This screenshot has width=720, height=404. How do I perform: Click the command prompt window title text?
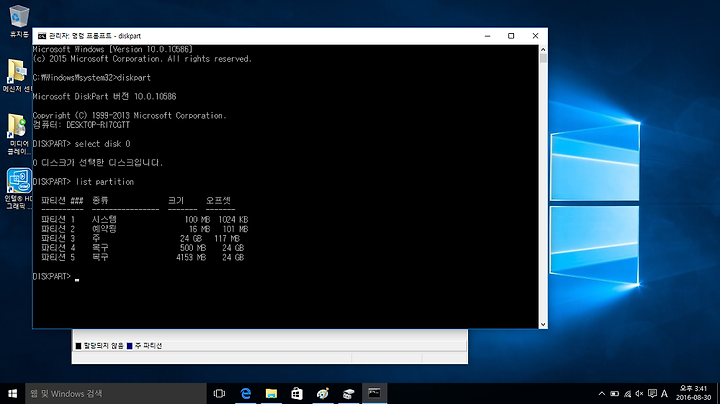coord(95,36)
